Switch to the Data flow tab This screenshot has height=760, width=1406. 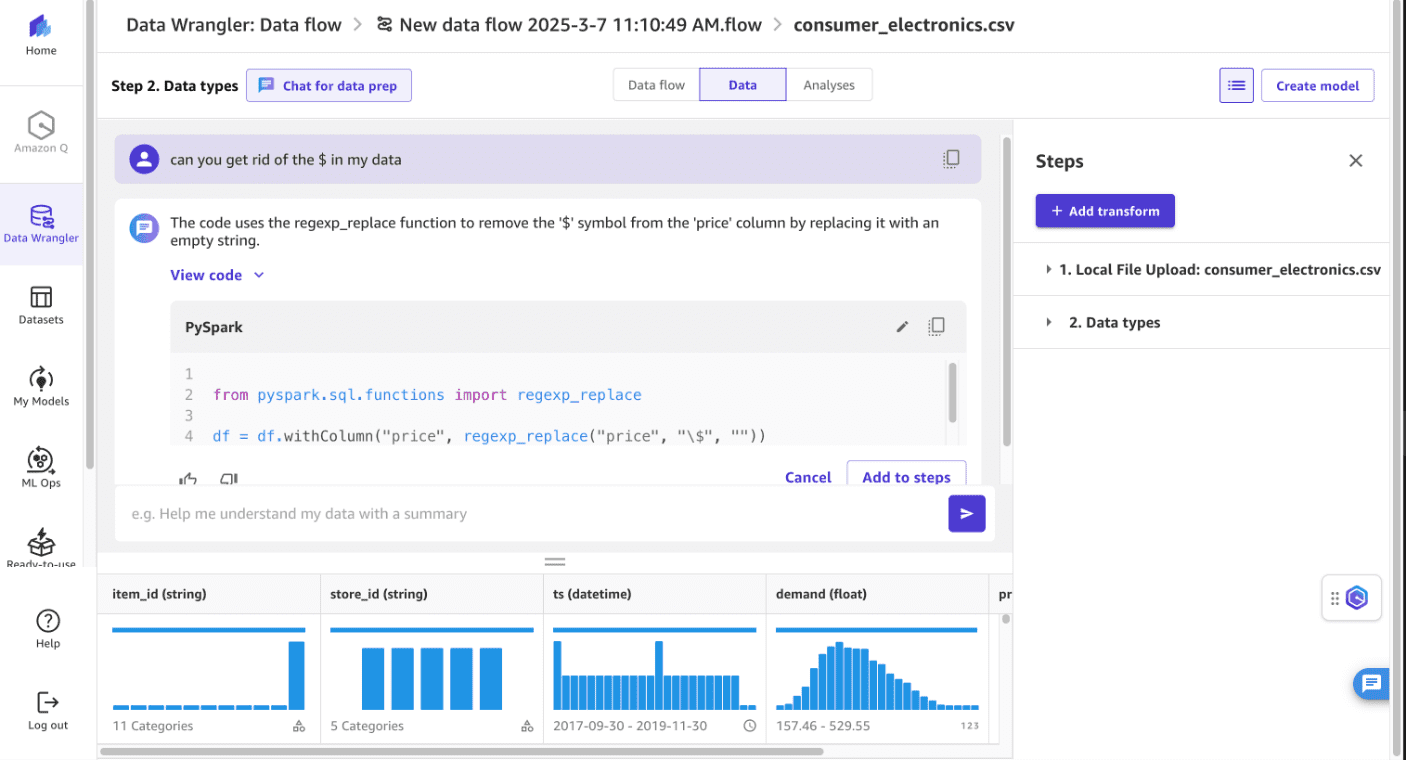655,84
